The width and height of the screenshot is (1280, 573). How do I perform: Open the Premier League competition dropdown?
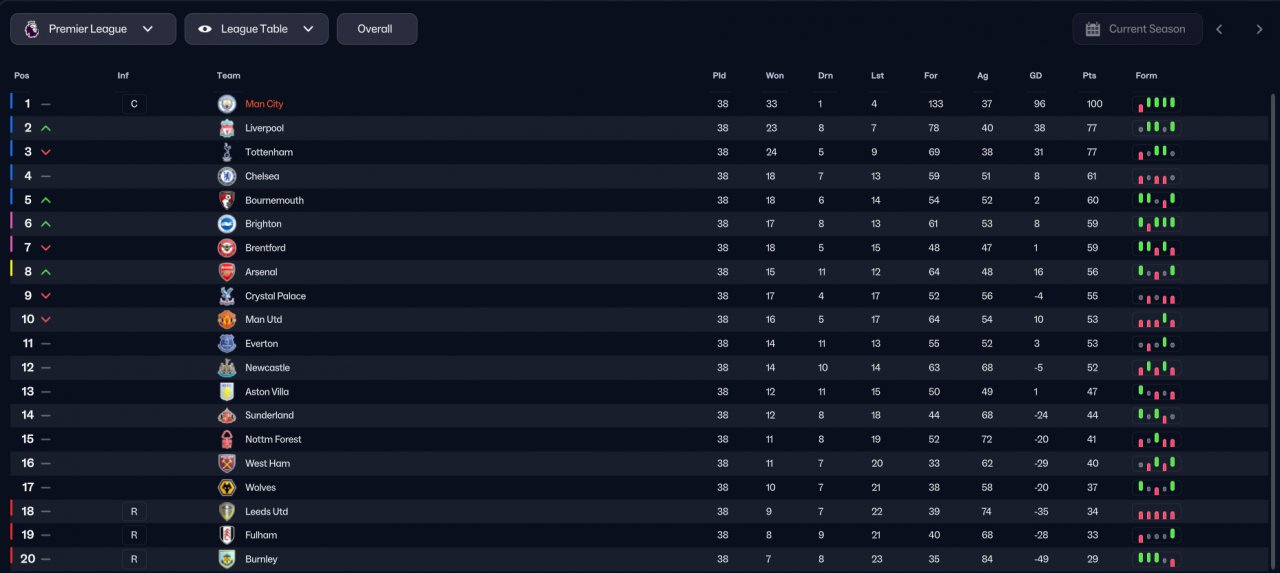[x=93, y=29]
